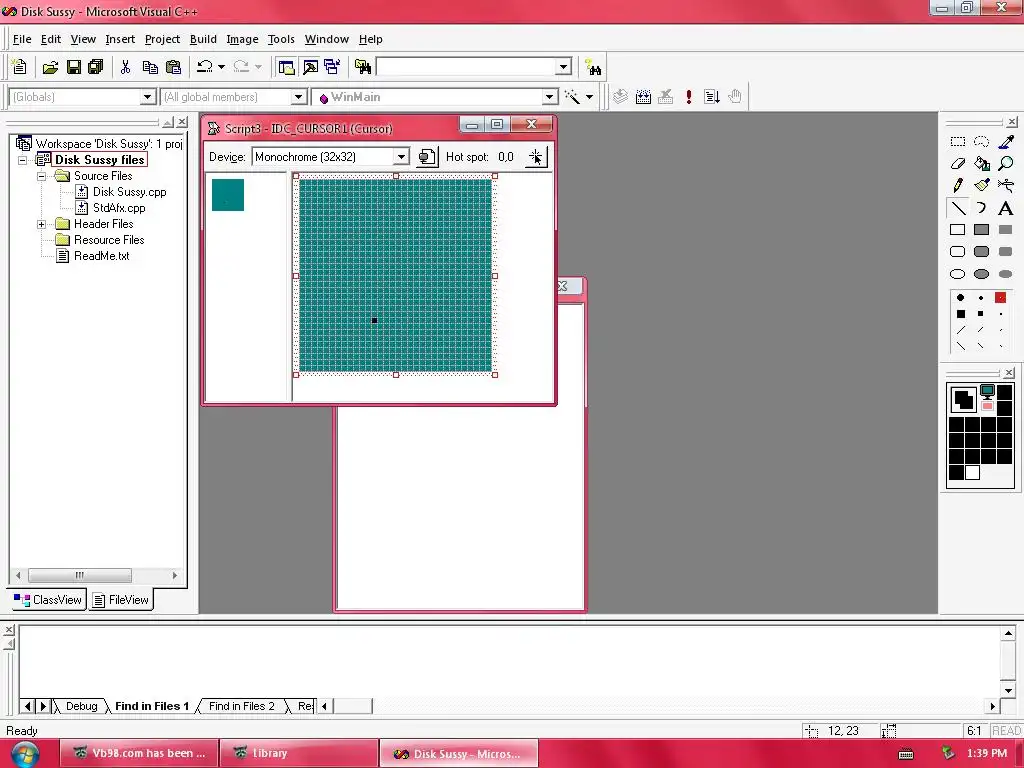Collapse the Source Files folder
The image size is (1024, 768).
pos(41,176)
